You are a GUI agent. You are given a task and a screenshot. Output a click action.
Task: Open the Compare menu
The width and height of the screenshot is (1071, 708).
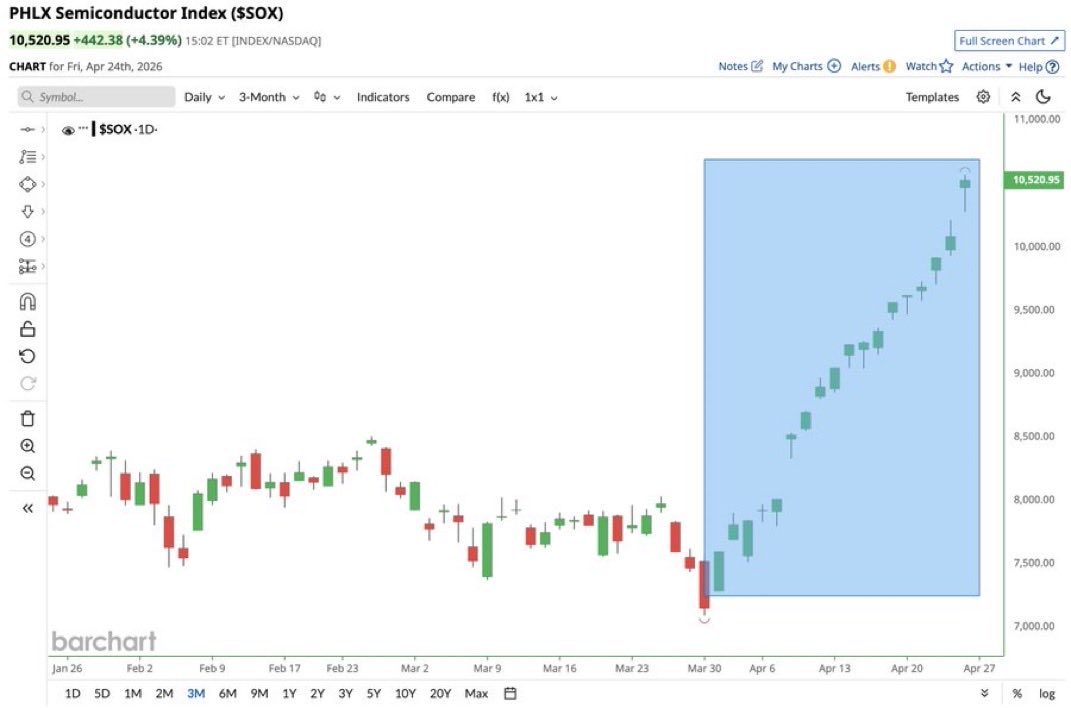coord(451,97)
